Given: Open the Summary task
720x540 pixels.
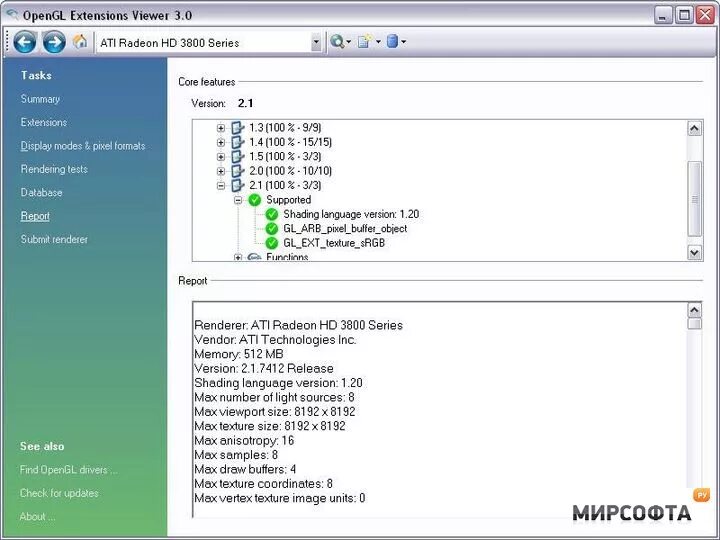Looking at the screenshot, I should (40, 99).
